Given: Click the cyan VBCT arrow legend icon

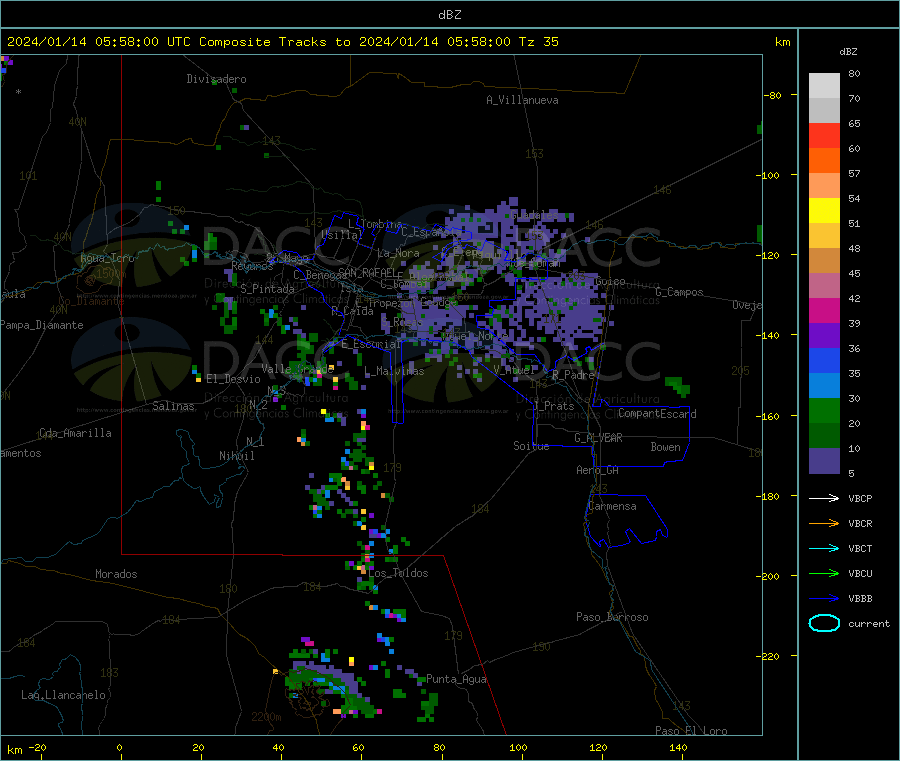Looking at the screenshot, I should tap(824, 549).
